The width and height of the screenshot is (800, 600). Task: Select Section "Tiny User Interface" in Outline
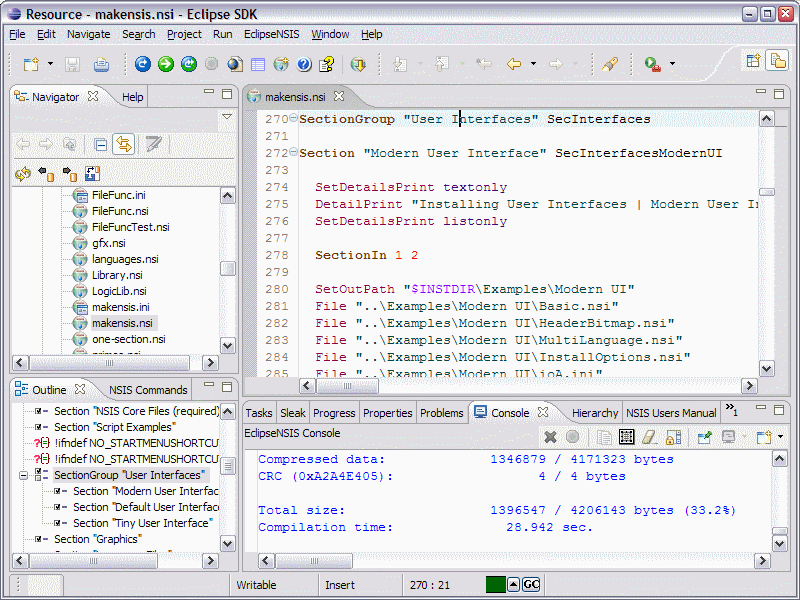143,523
